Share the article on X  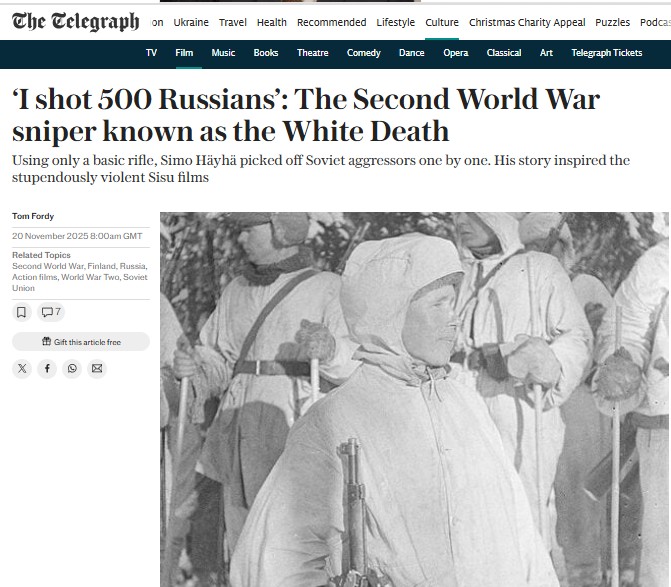pos(22,368)
